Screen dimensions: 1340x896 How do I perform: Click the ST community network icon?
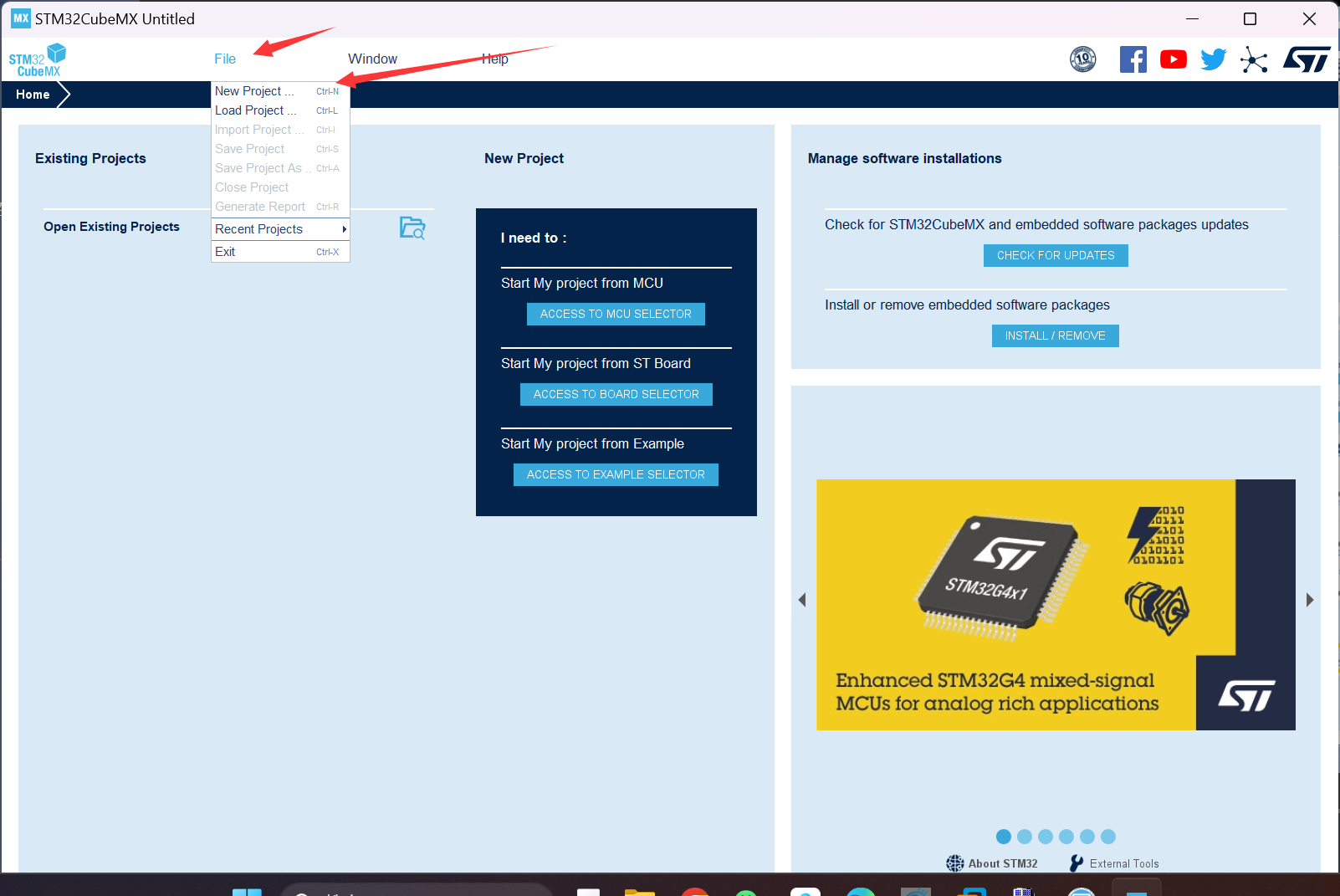click(1254, 60)
